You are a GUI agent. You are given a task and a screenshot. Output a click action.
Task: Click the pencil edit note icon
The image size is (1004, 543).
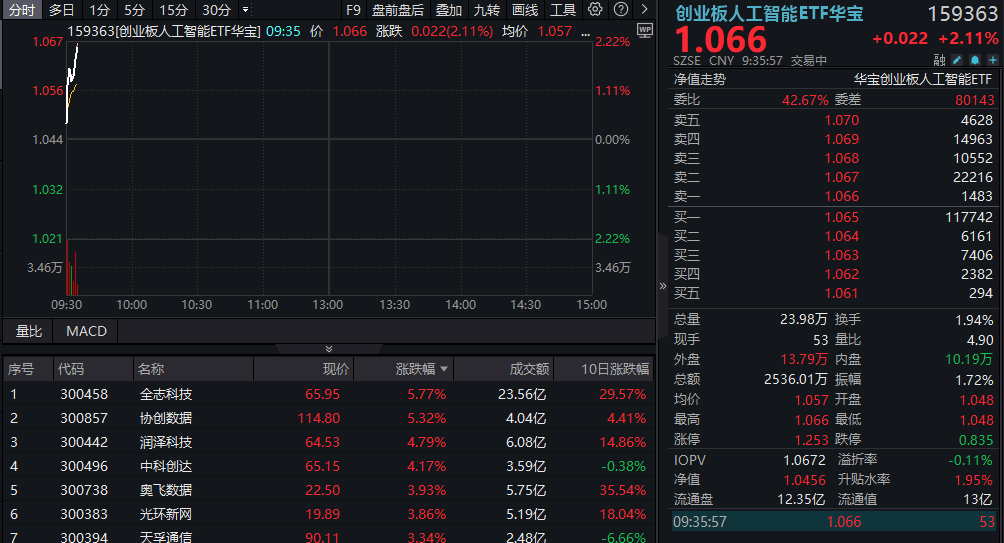957,60
